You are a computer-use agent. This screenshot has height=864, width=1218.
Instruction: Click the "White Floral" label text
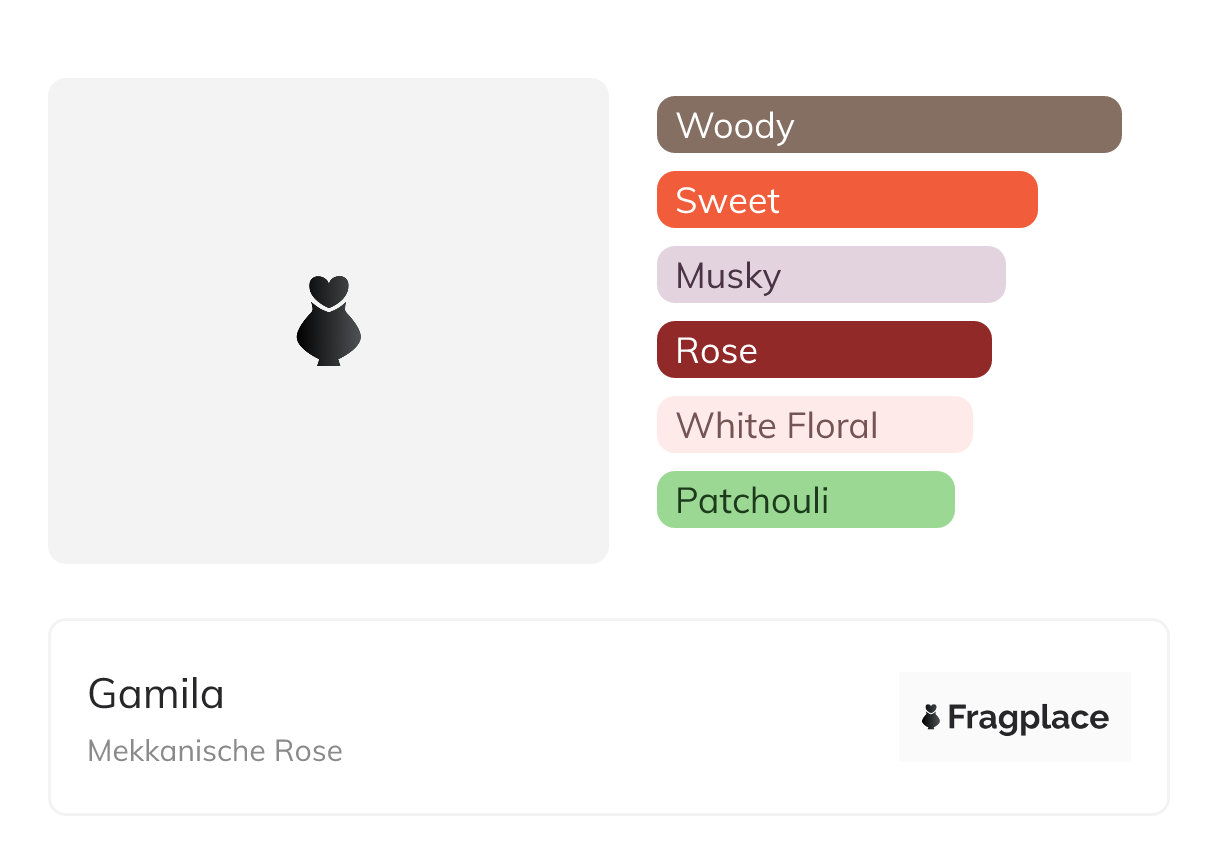click(776, 426)
